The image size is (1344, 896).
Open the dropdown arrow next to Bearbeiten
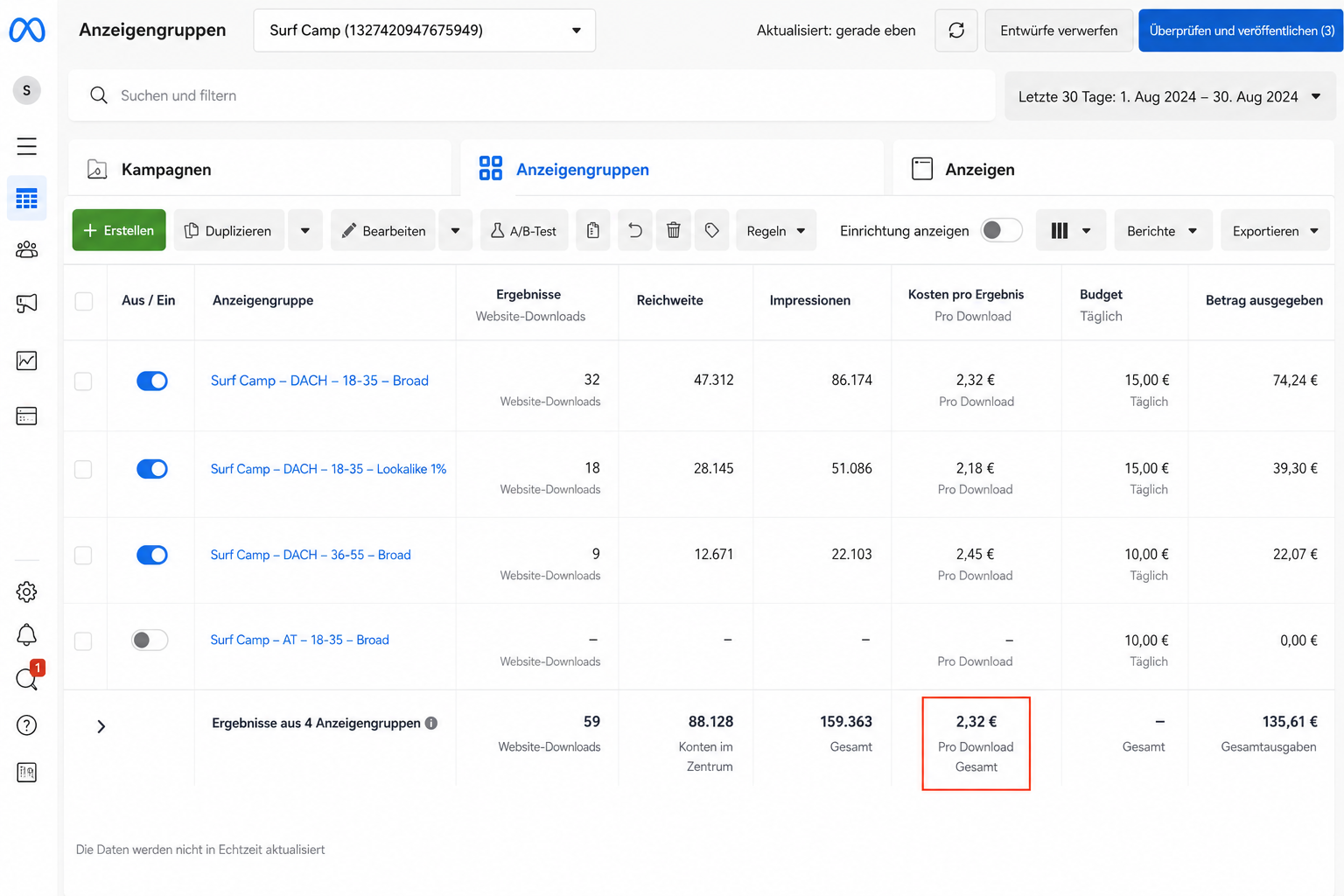[455, 230]
